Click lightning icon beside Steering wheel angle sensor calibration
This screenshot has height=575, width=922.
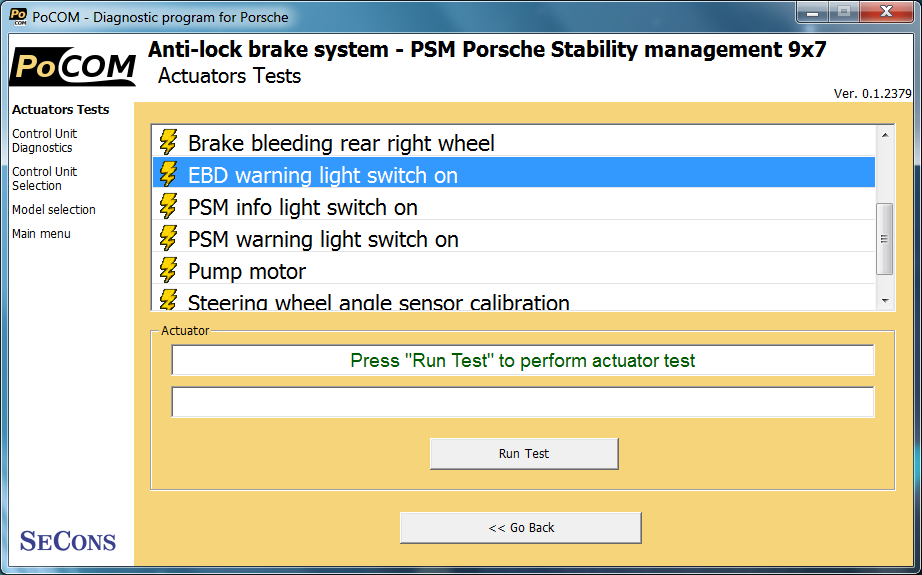tap(168, 299)
